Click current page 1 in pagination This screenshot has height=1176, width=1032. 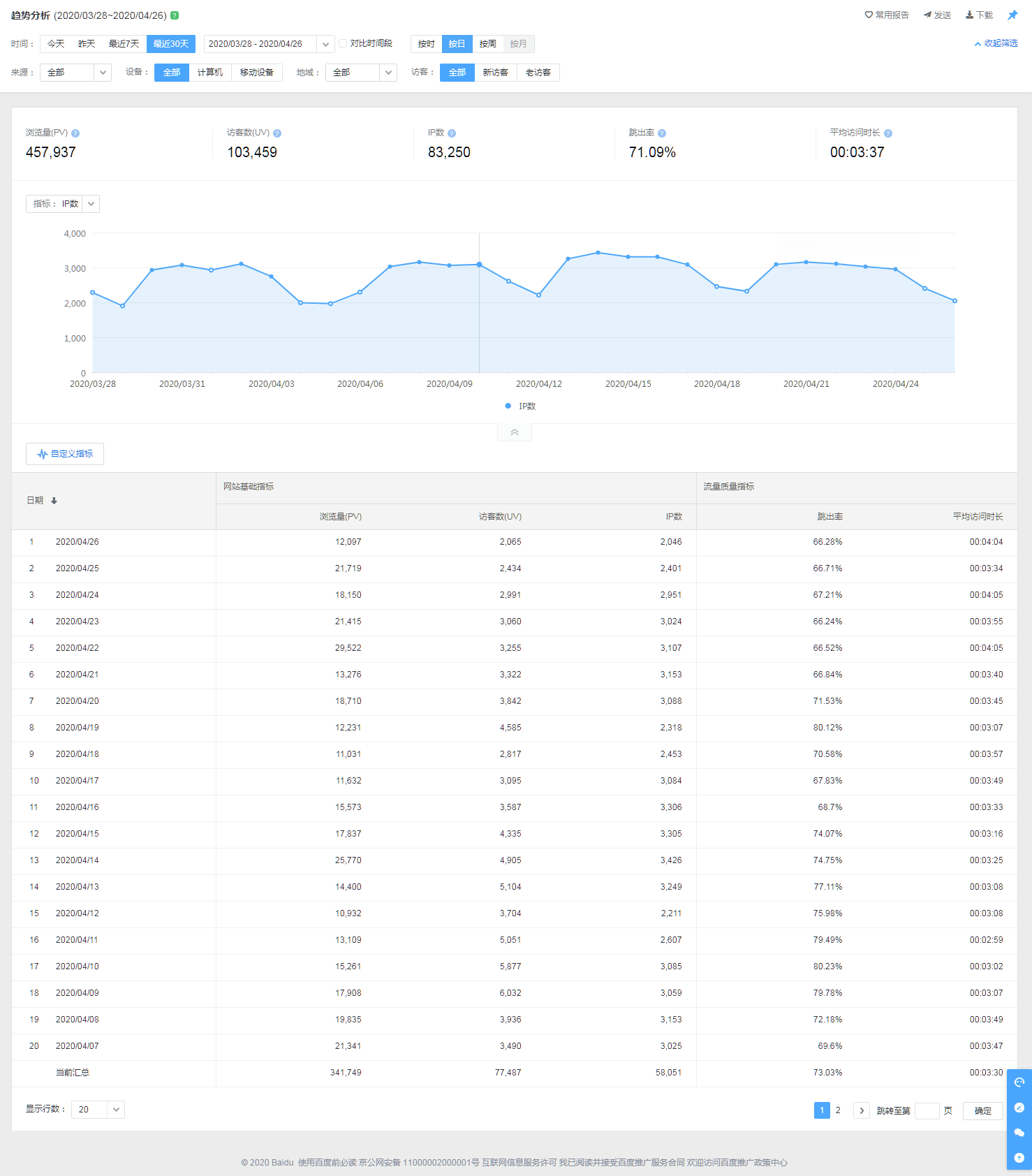[822, 1110]
